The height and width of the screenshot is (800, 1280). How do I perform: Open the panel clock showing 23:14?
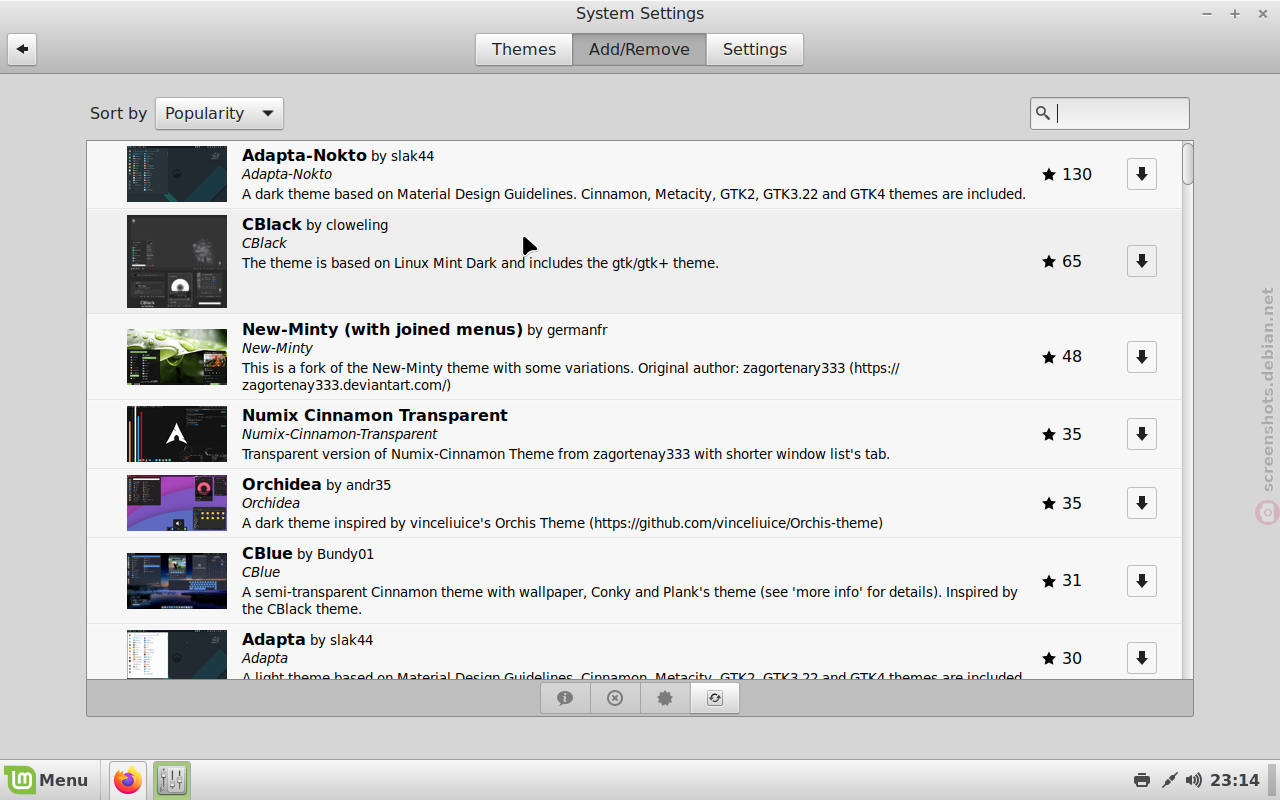point(1235,780)
